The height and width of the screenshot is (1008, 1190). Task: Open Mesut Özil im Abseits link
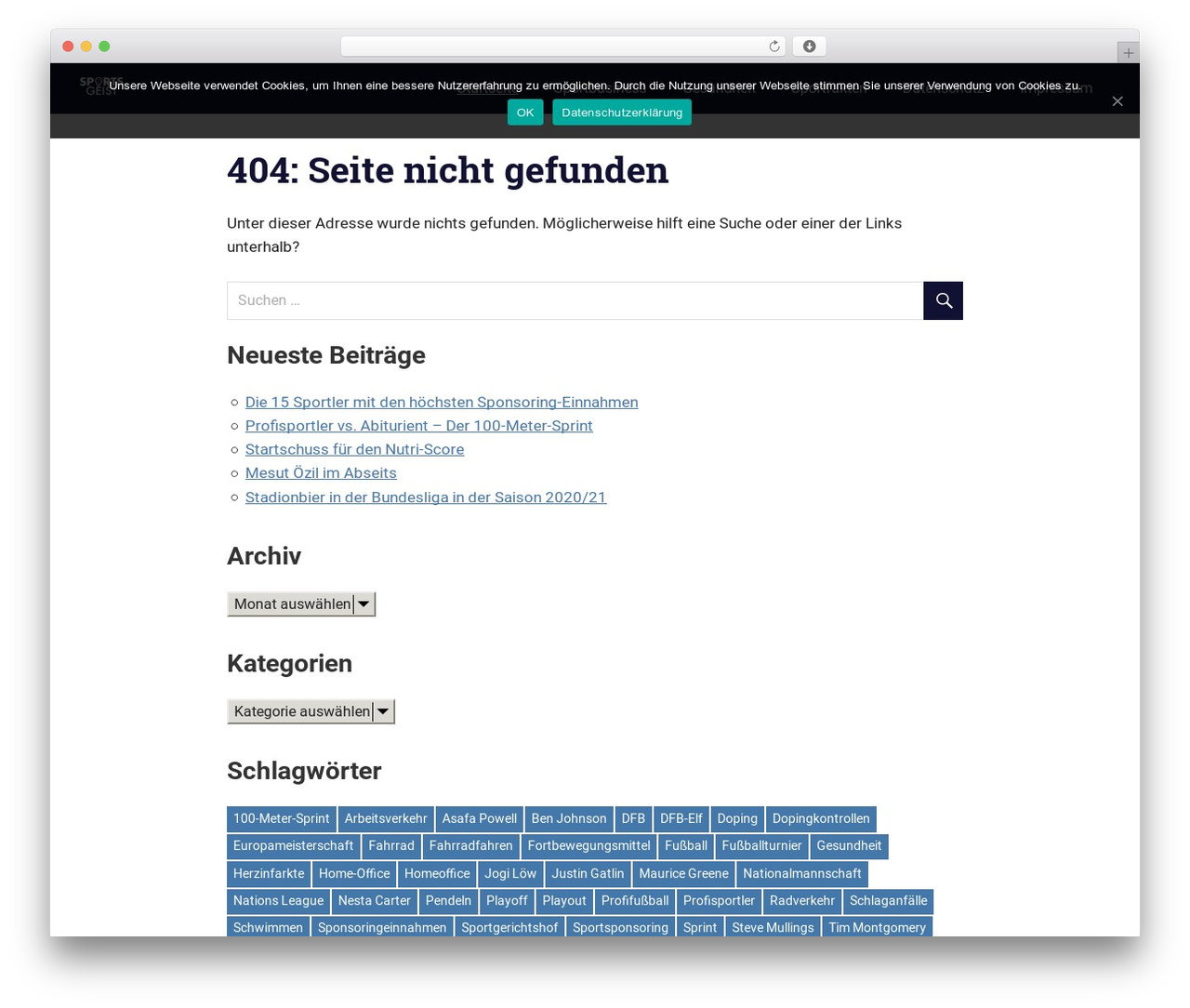(321, 473)
